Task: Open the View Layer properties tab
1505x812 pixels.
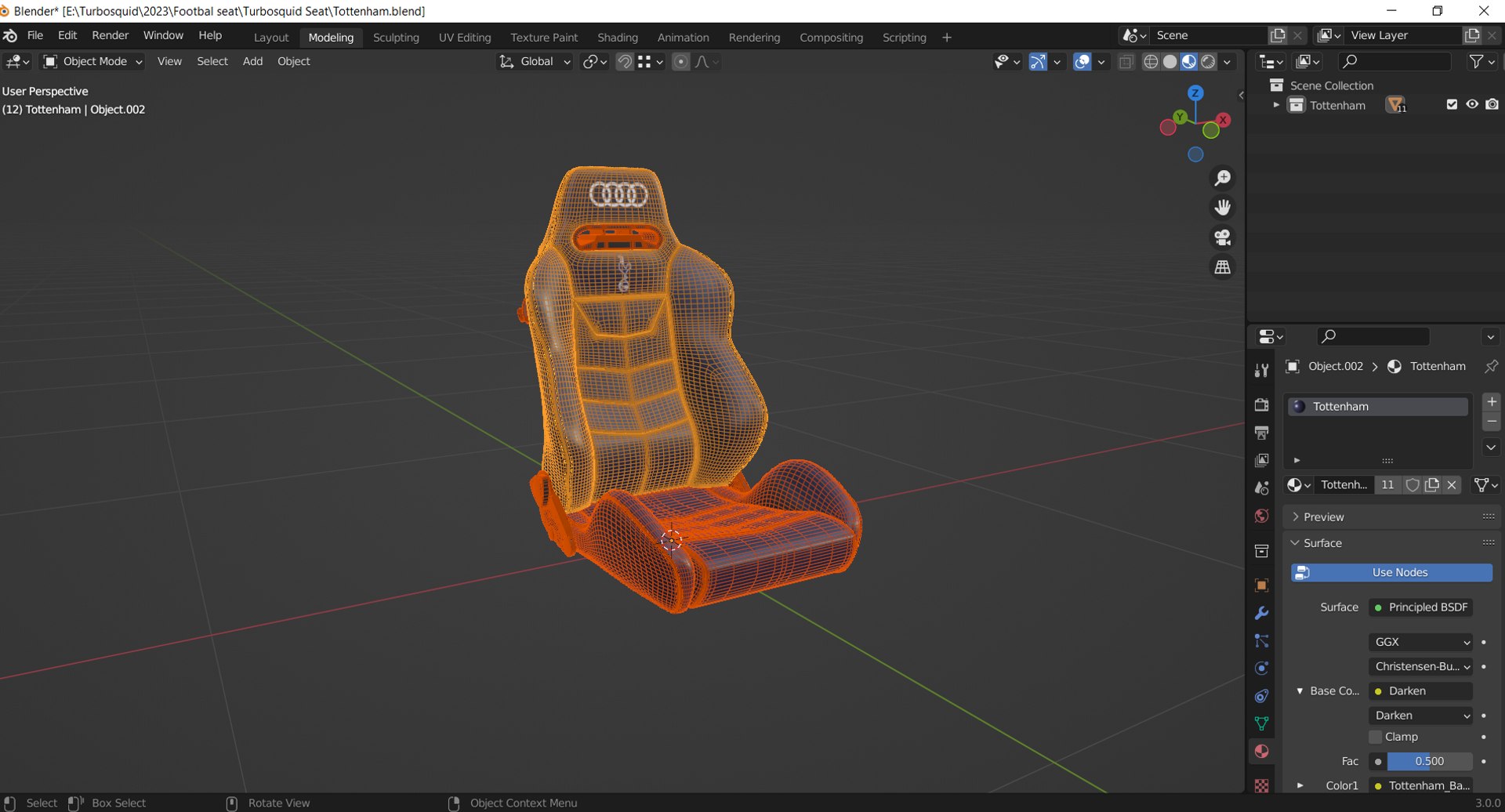Action: pyautogui.click(x=1261, y=460)
